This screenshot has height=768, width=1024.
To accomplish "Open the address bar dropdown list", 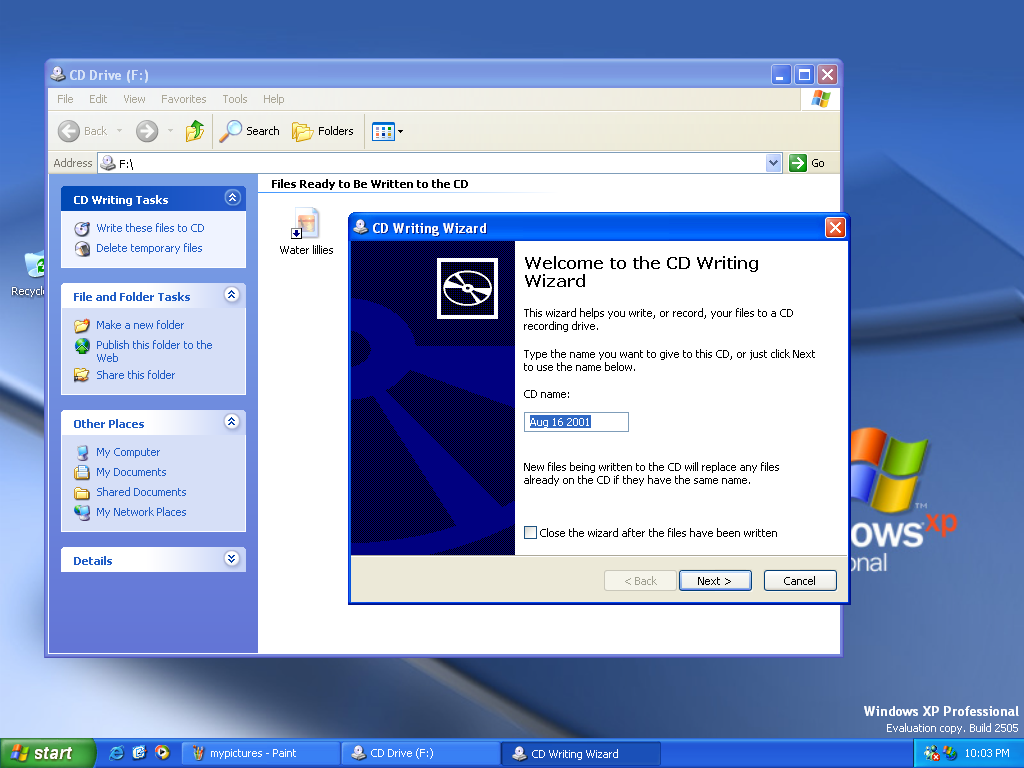I will [773, 163].
